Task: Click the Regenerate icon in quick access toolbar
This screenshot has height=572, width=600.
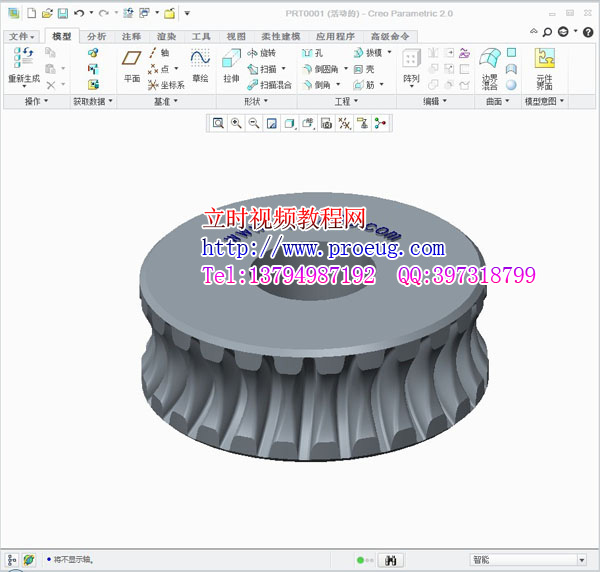Action: pos(128,13)
